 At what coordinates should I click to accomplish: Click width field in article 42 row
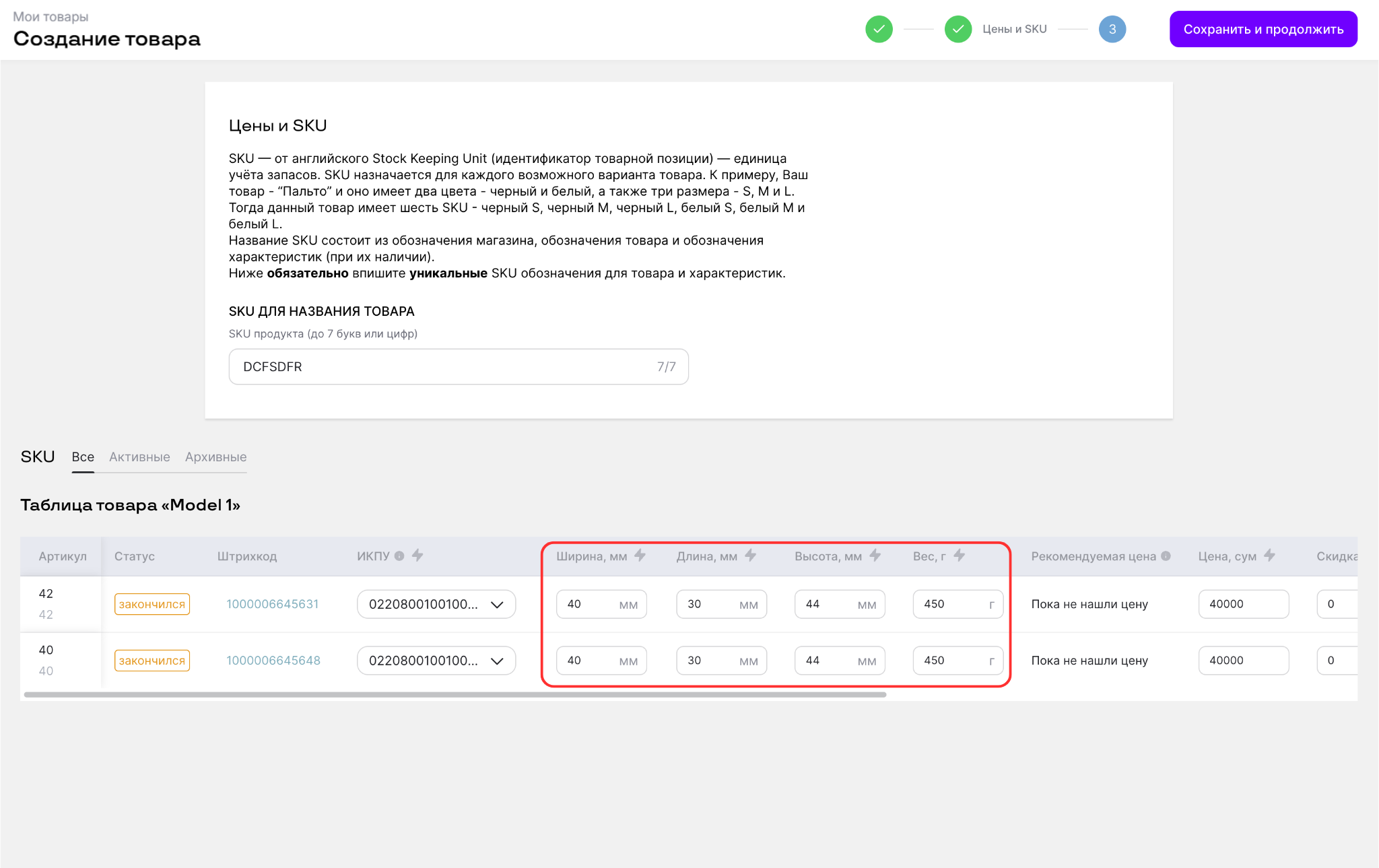[x=601, y=604]
